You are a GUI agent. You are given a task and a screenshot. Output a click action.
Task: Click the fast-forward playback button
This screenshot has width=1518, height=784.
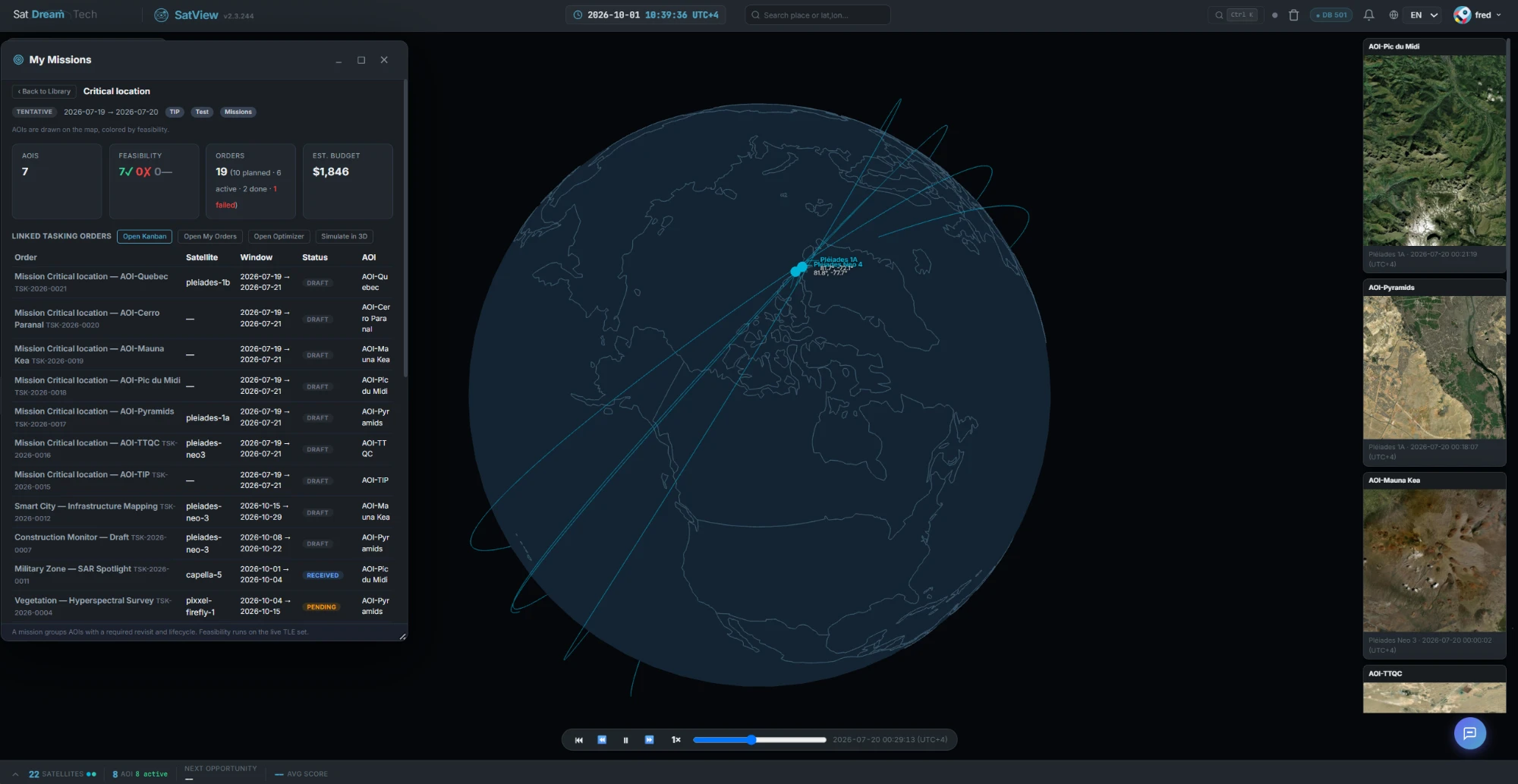649,740
